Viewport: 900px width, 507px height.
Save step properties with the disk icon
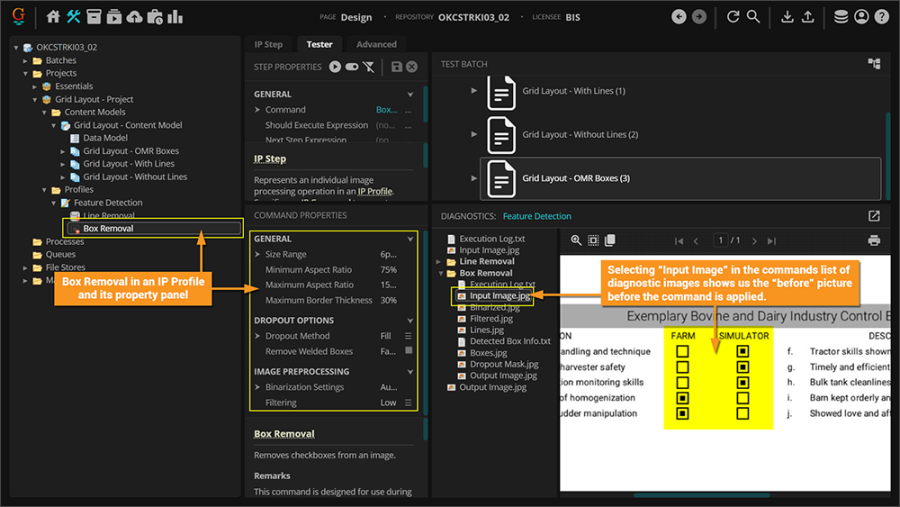[397, 67]
